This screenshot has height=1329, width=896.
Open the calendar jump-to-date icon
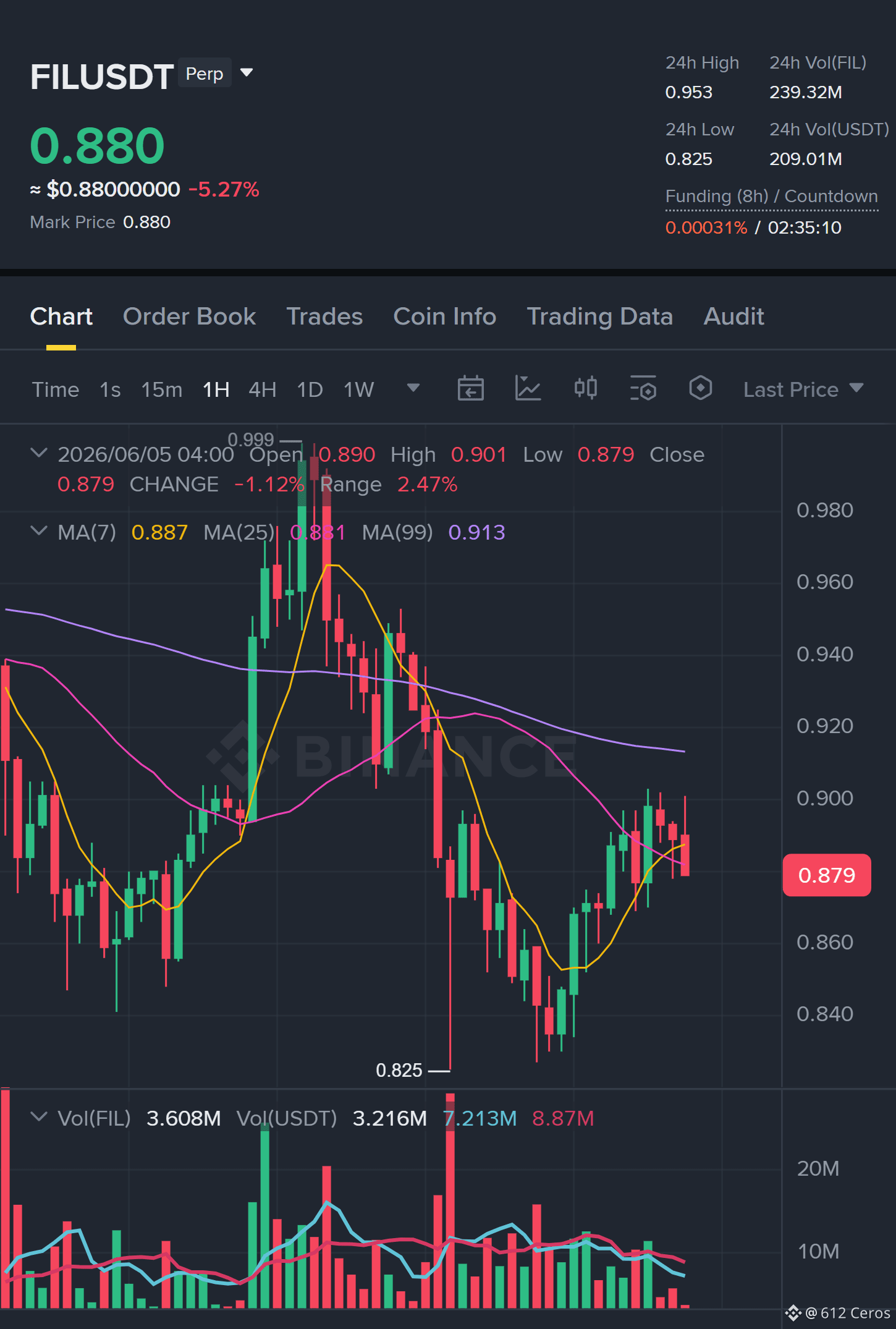470,389
